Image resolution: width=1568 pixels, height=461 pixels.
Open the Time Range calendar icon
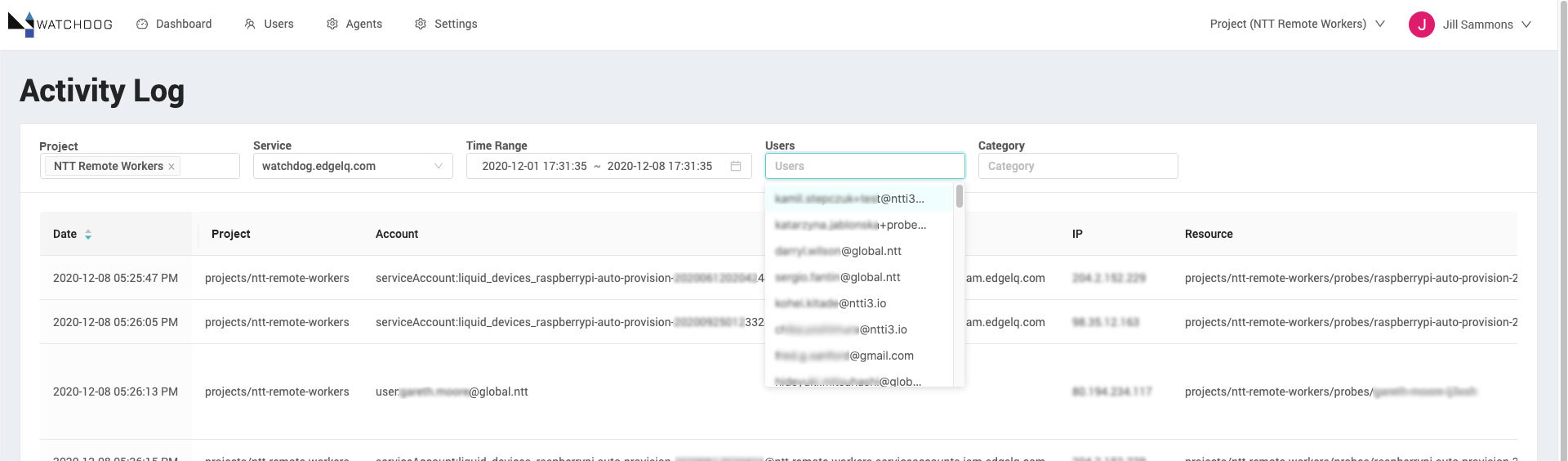click(x=736, y=166)
